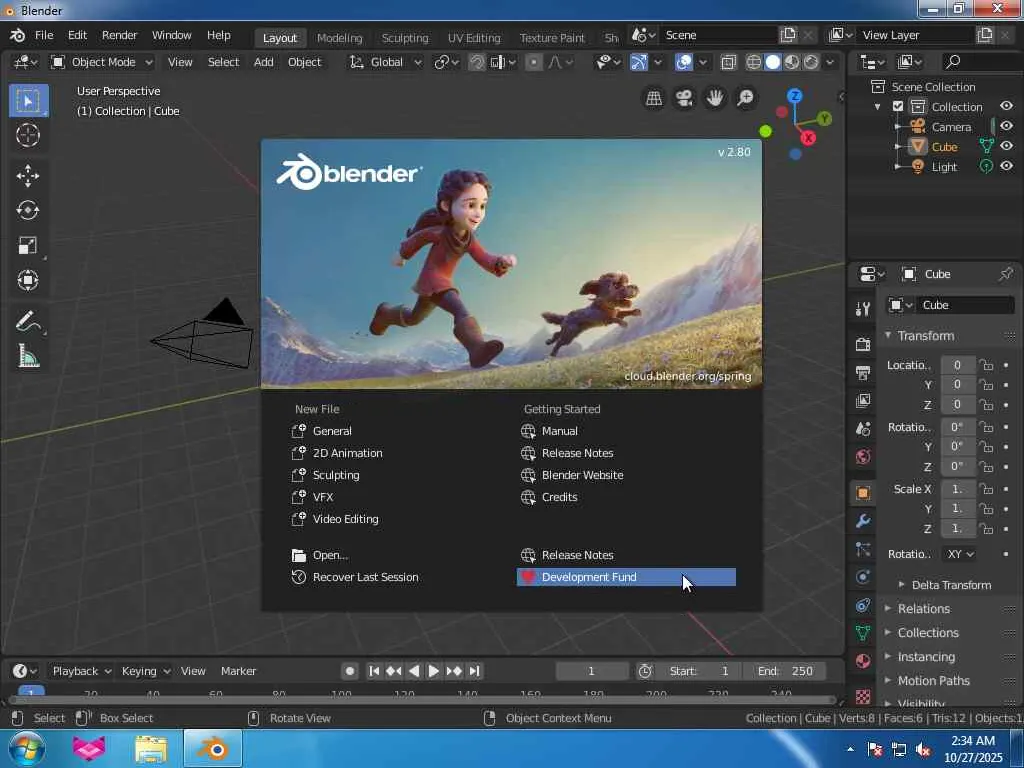This screenshot has height=768, width=1024.
Task: Open the File menu
Action: pyautogui.click(x=44, y=35)
